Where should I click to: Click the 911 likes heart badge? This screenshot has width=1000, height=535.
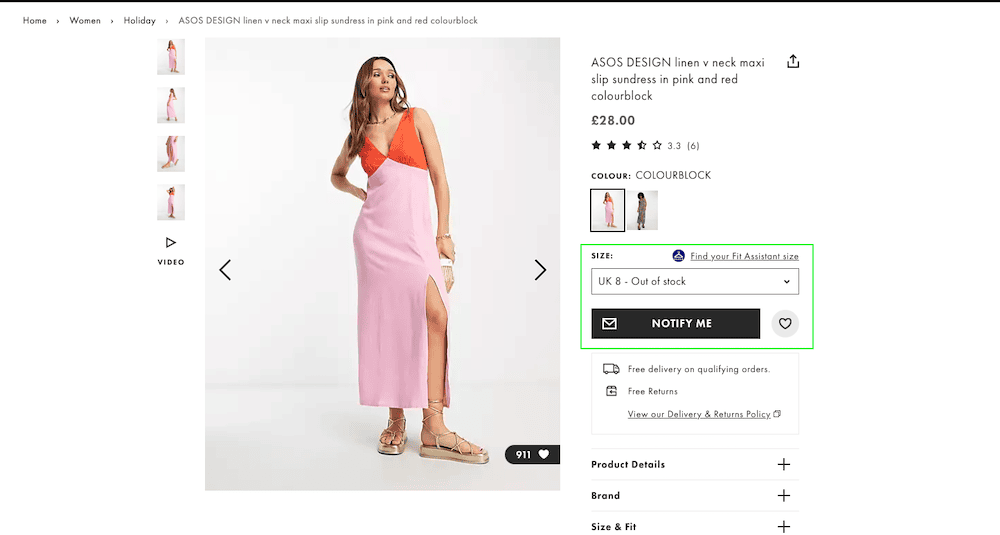click(x=533, y=454)
